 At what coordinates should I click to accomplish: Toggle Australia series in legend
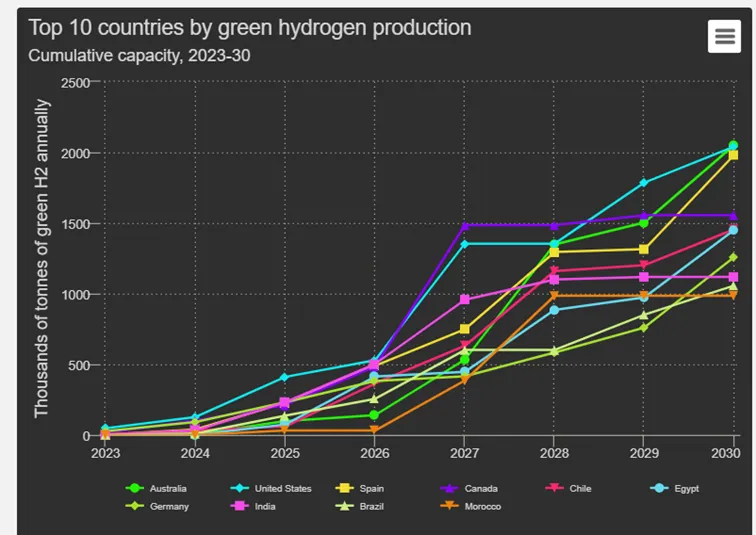tap(156, 488)
